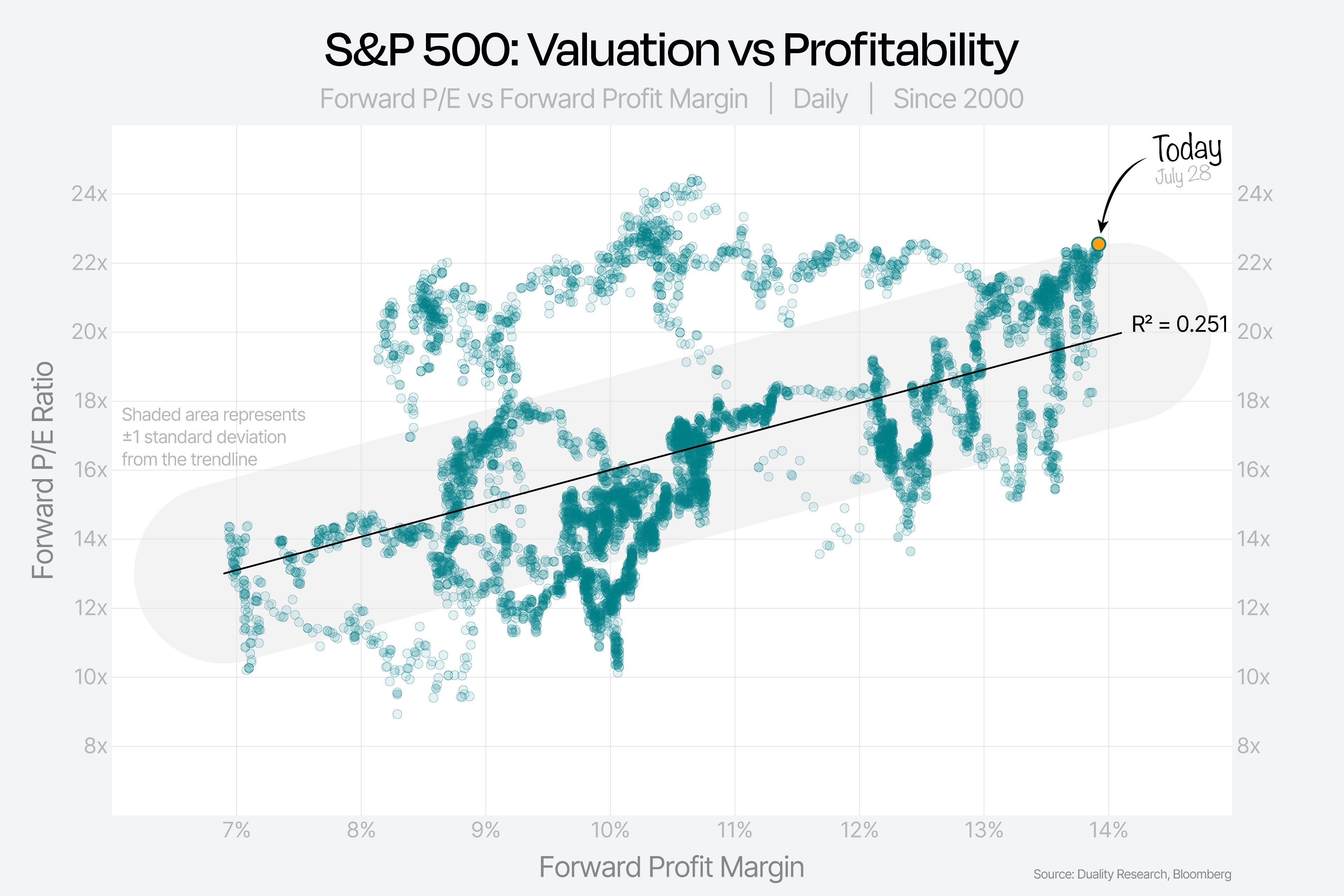Click the 20x tick on right axis
The image size is (1344, 896).
tap(1254, 332)
